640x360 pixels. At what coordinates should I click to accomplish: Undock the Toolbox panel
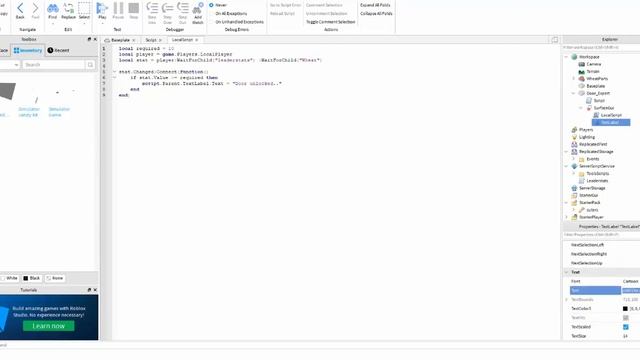click(89, 39)
